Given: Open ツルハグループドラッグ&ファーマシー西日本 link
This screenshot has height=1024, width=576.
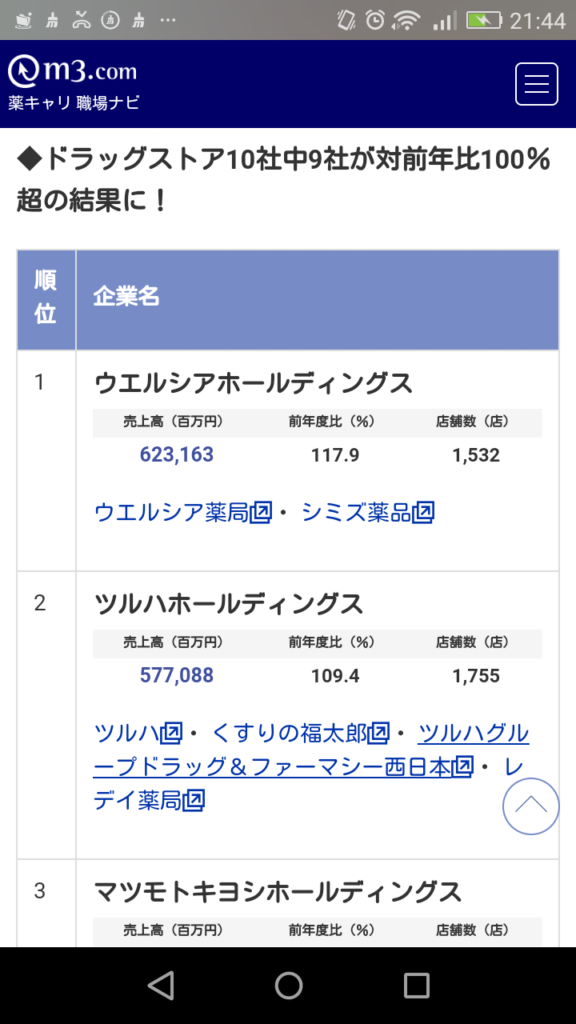Looking at the screenshot, I should [x=311, y=750].
